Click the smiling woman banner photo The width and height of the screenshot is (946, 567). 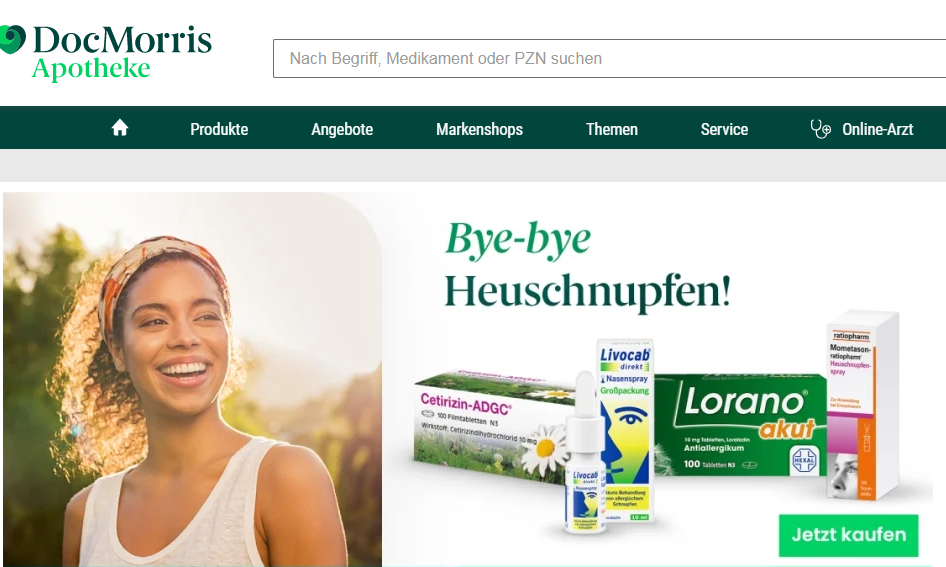[x=192, y=379]
